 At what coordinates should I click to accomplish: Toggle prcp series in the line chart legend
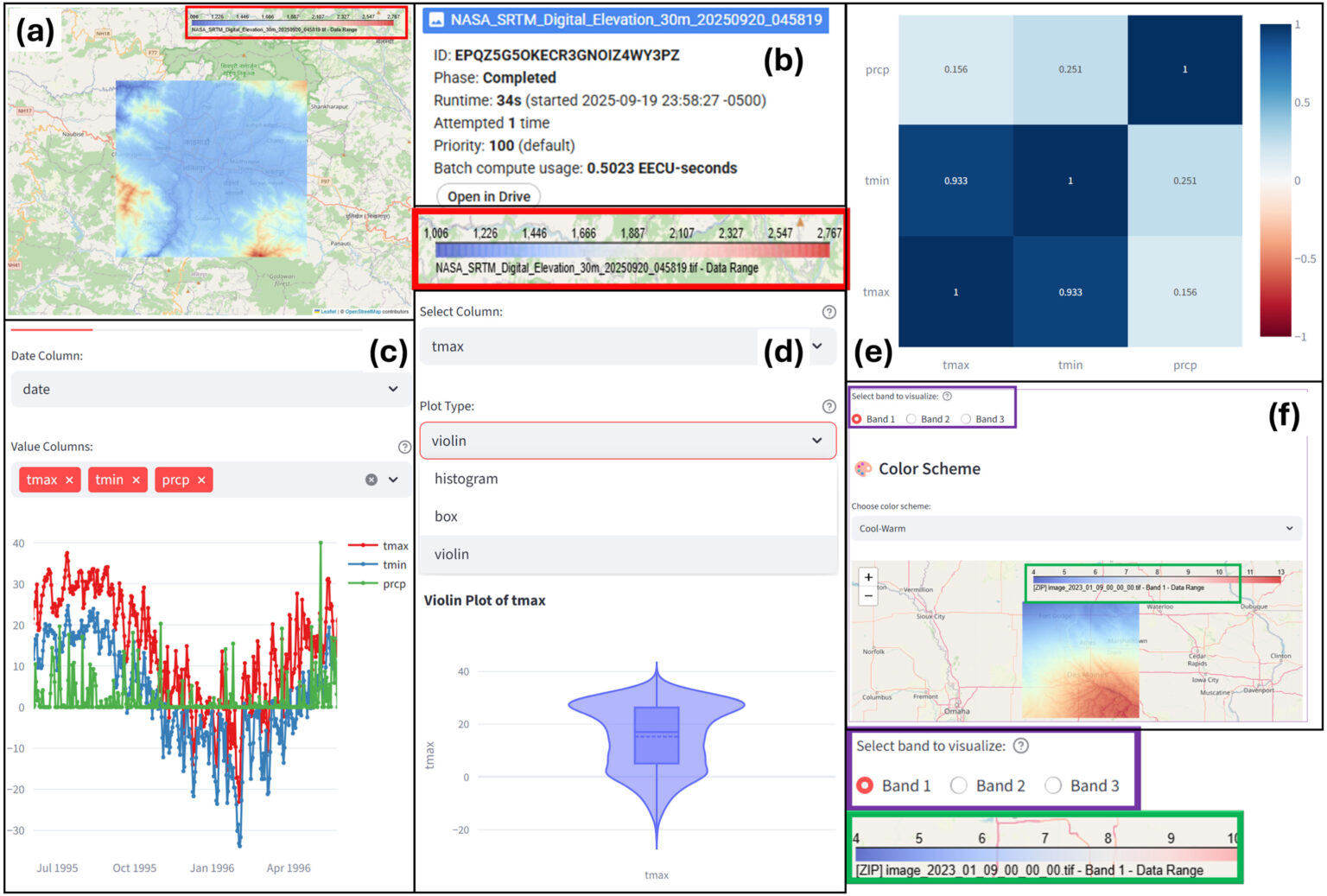pyautogui.click(x=378, y=584)
